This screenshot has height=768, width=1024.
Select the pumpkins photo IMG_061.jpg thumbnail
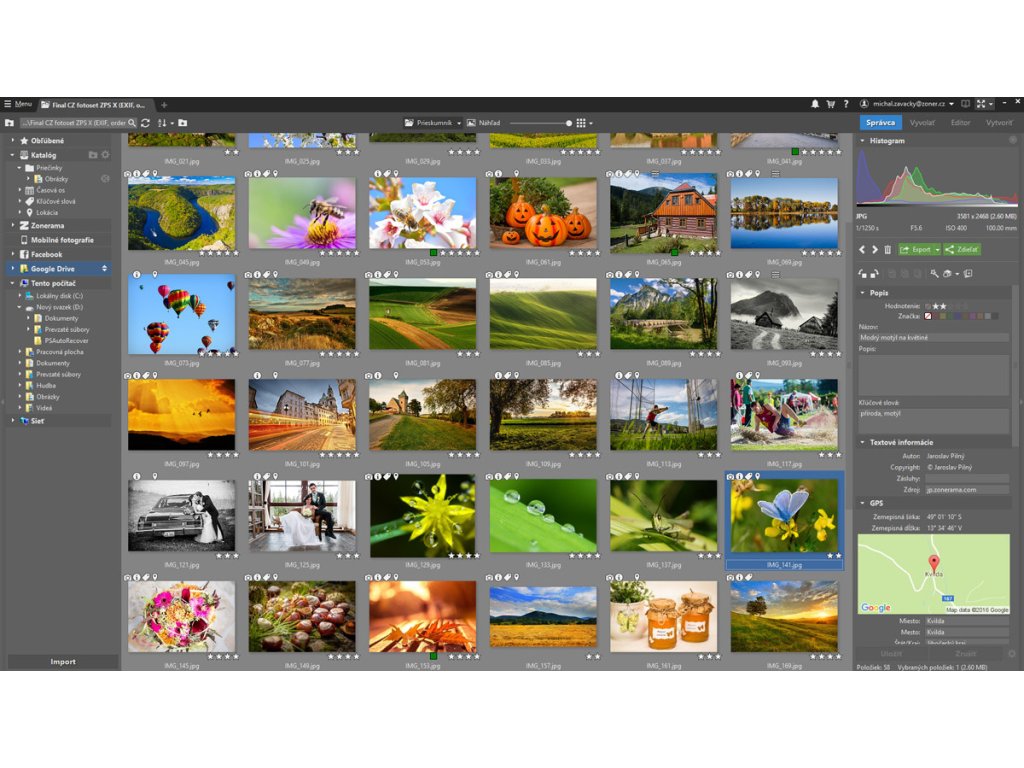pyautogui.click(x=542, y=212)
